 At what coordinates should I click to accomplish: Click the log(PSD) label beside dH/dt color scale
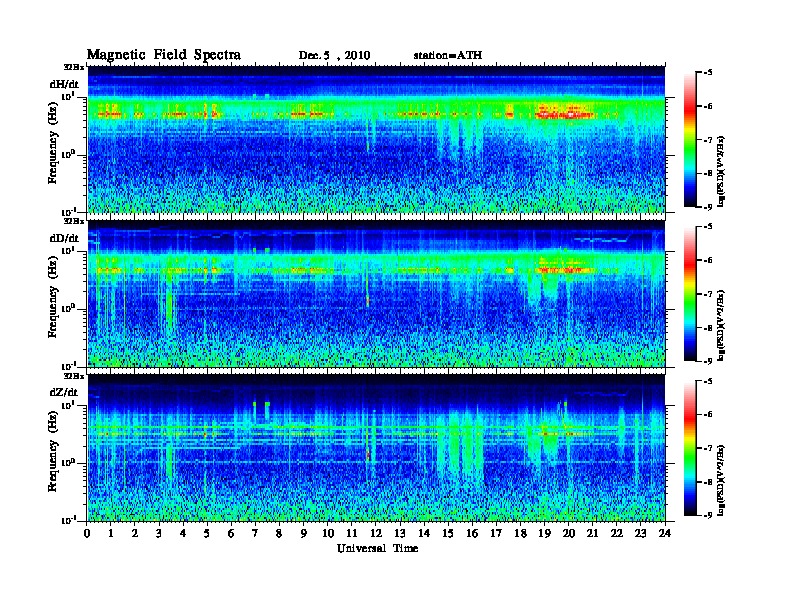[x=722, y=171]
